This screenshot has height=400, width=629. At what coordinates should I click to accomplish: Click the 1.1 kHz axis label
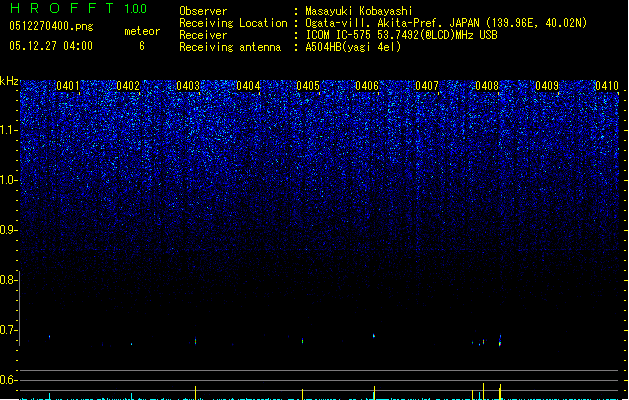coord(8,130)
